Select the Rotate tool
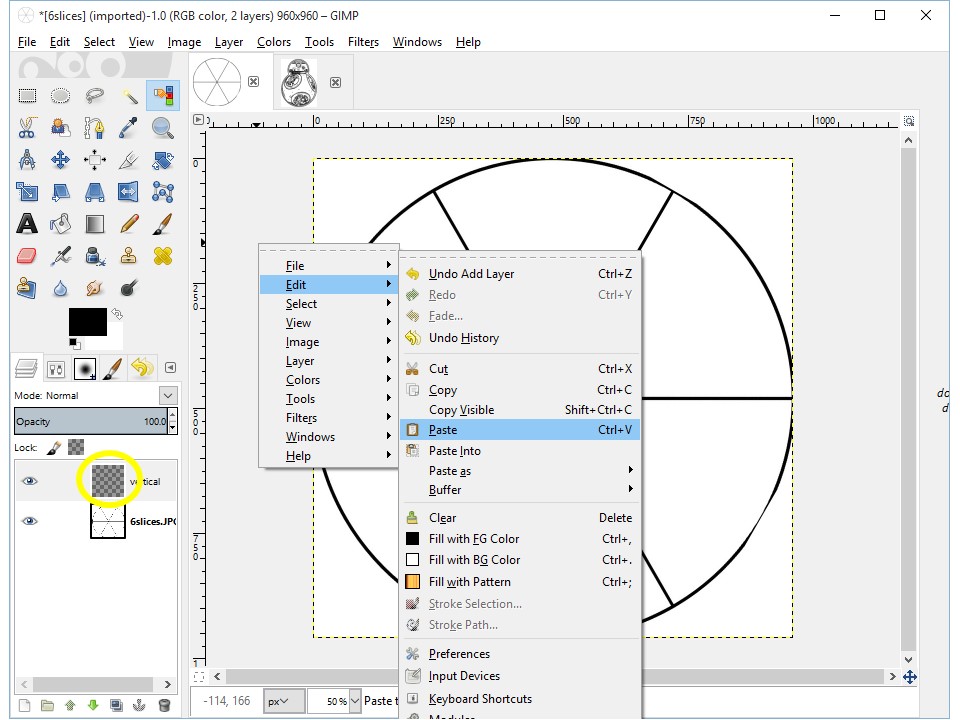Viewport: 960px width, 720px height. click(x=162, y=160)
